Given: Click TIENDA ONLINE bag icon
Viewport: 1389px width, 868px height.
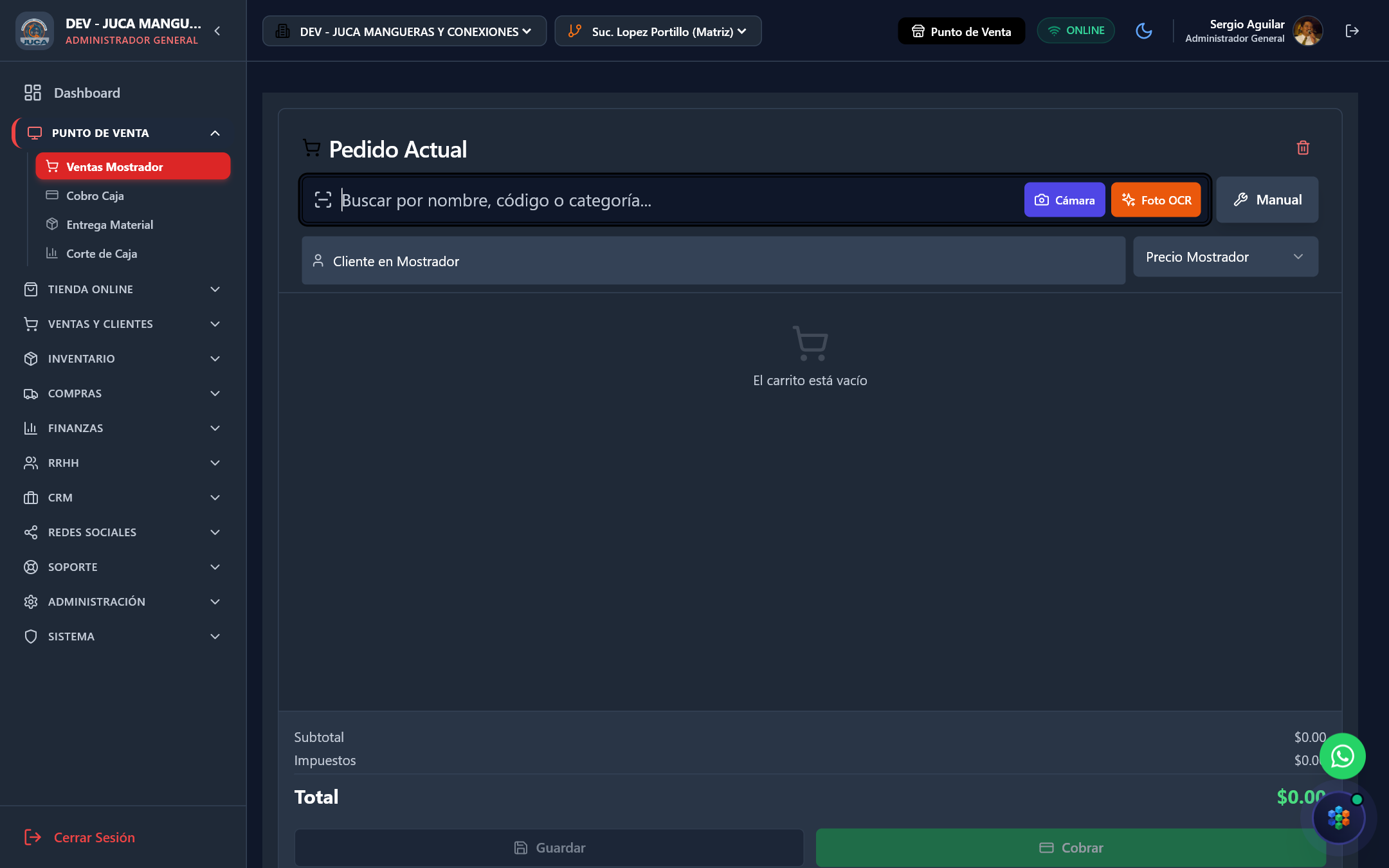Looking at the screenshot, I should [31, 289].
